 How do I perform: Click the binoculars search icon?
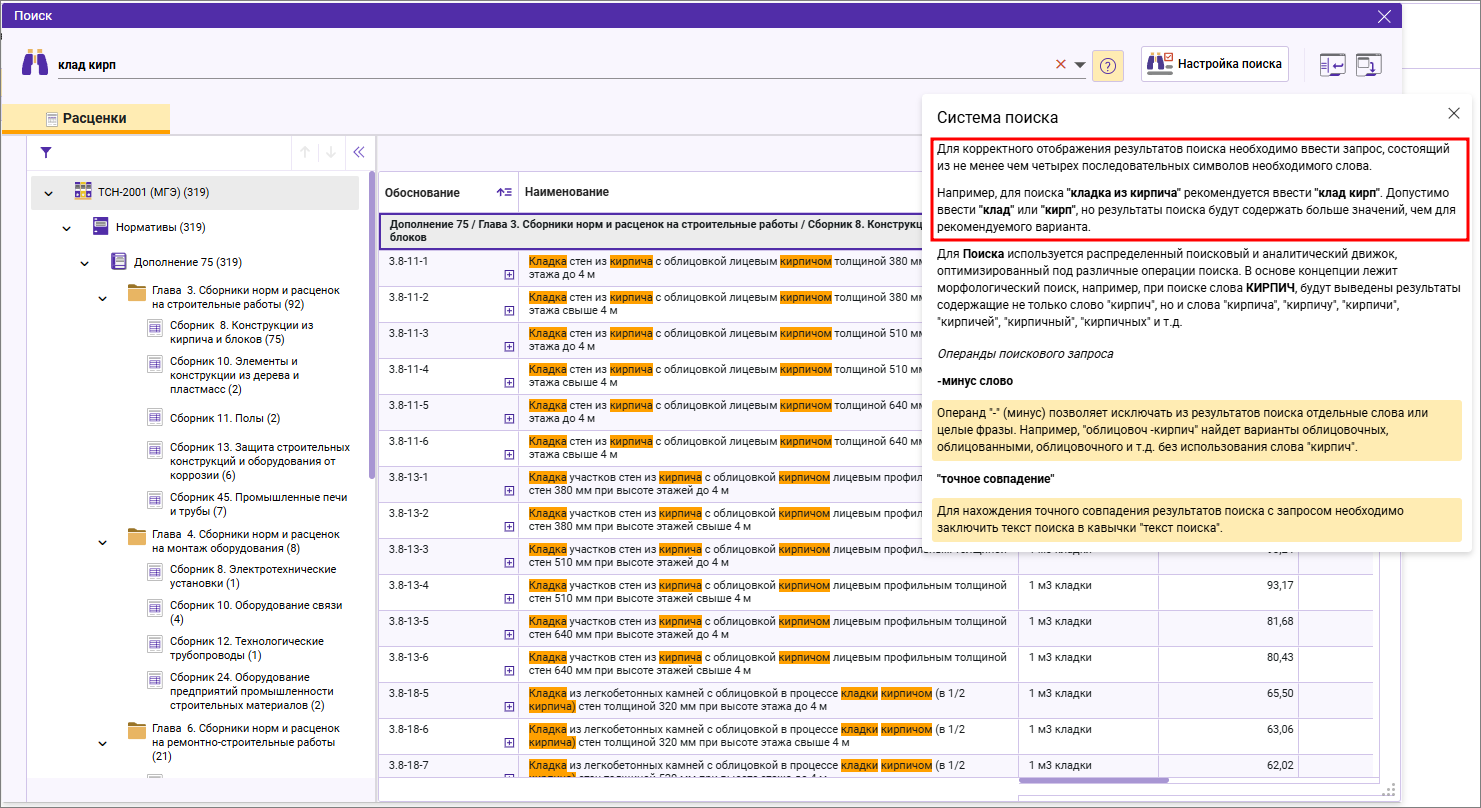[x=35, y=63]
